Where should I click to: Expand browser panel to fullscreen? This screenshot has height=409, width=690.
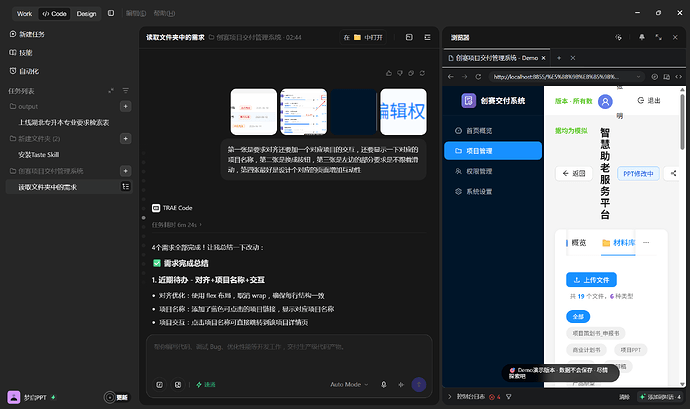pyautogui.click(x=658, y=37)
